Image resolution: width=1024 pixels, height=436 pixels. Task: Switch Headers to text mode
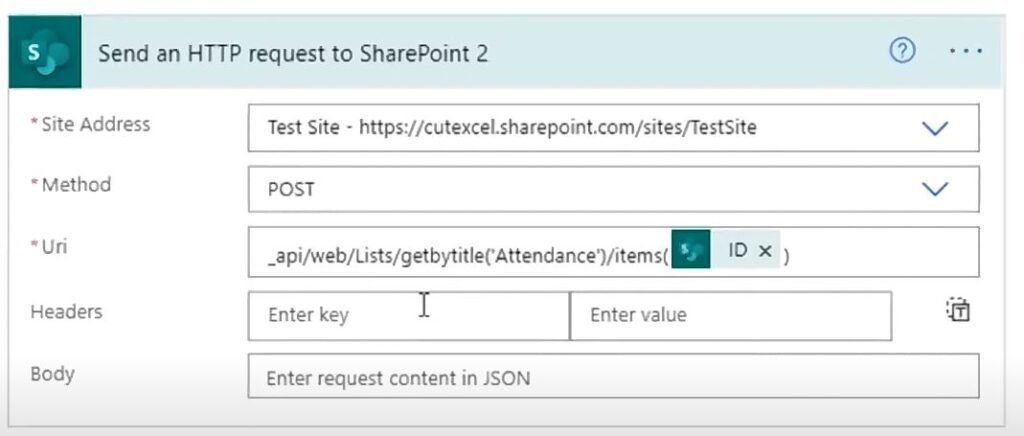pos(958,310)
